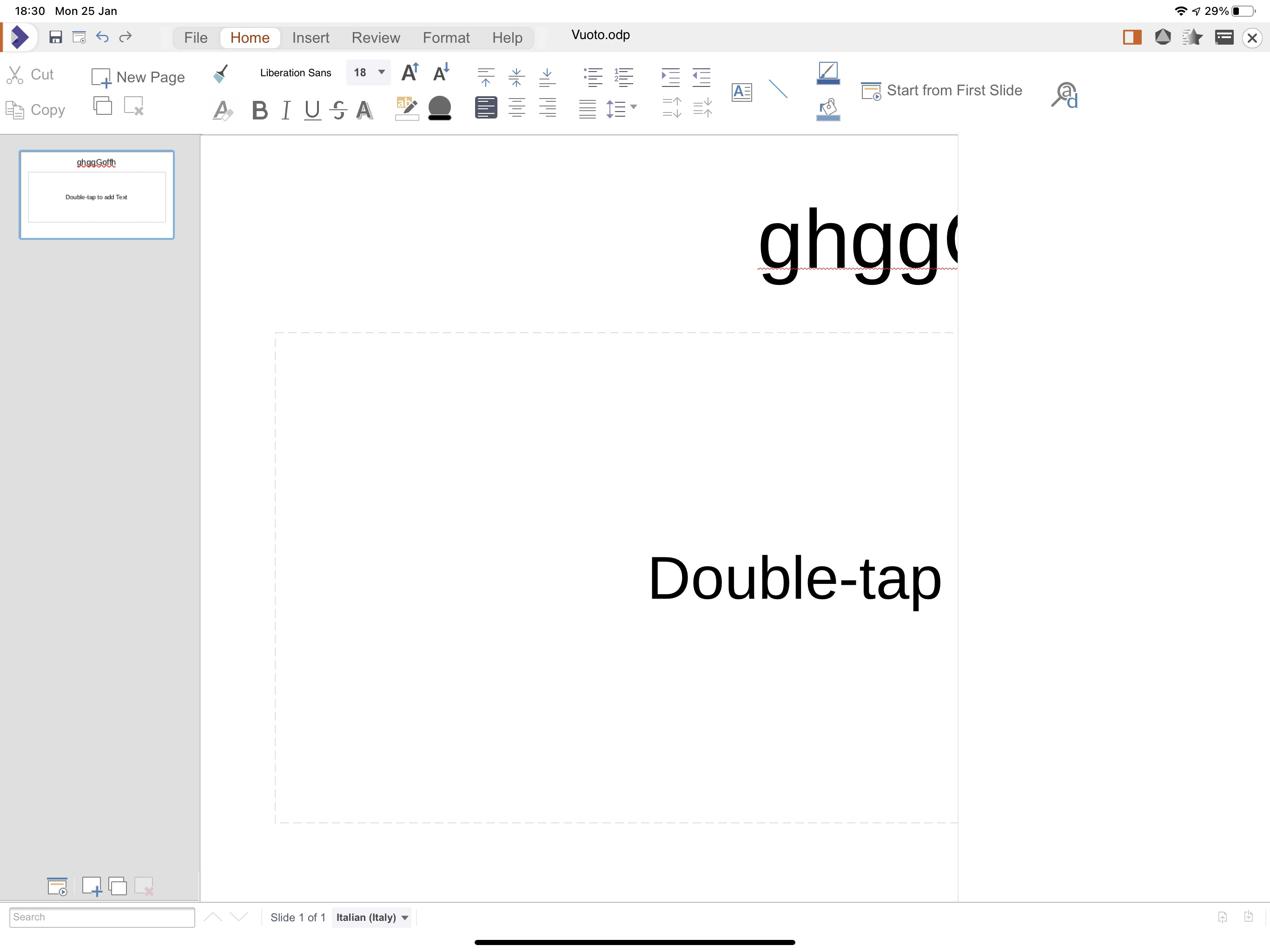Click the Save icon in the top bar

55,37
